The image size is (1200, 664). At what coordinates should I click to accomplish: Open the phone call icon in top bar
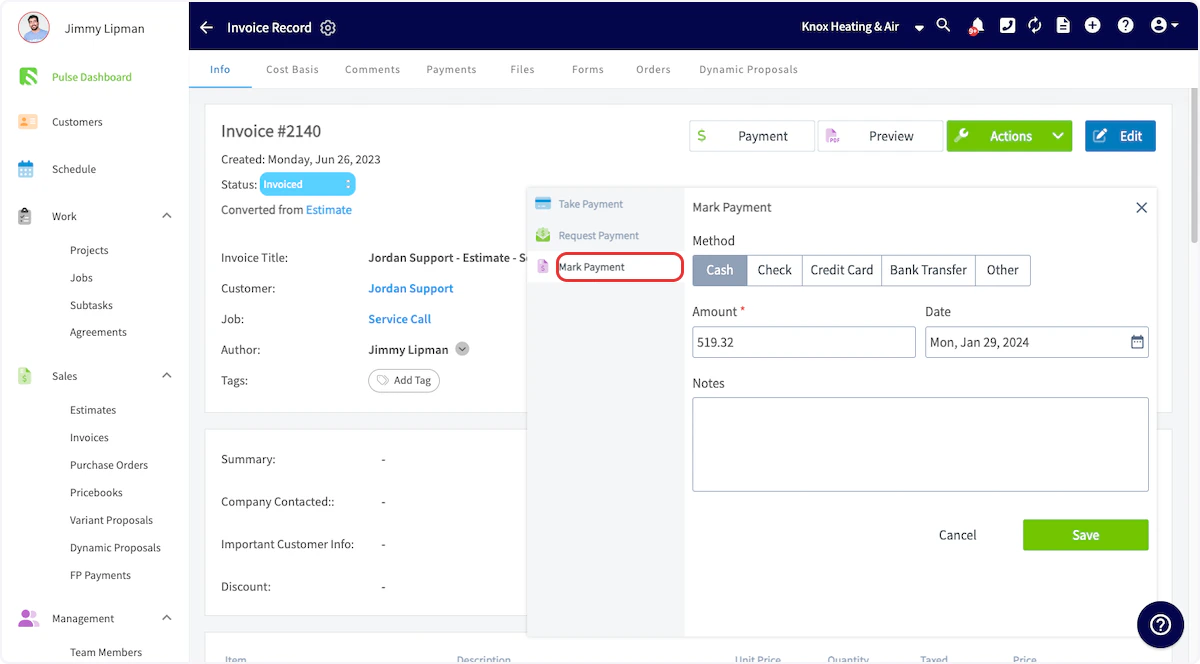[x=1007, y=26]
